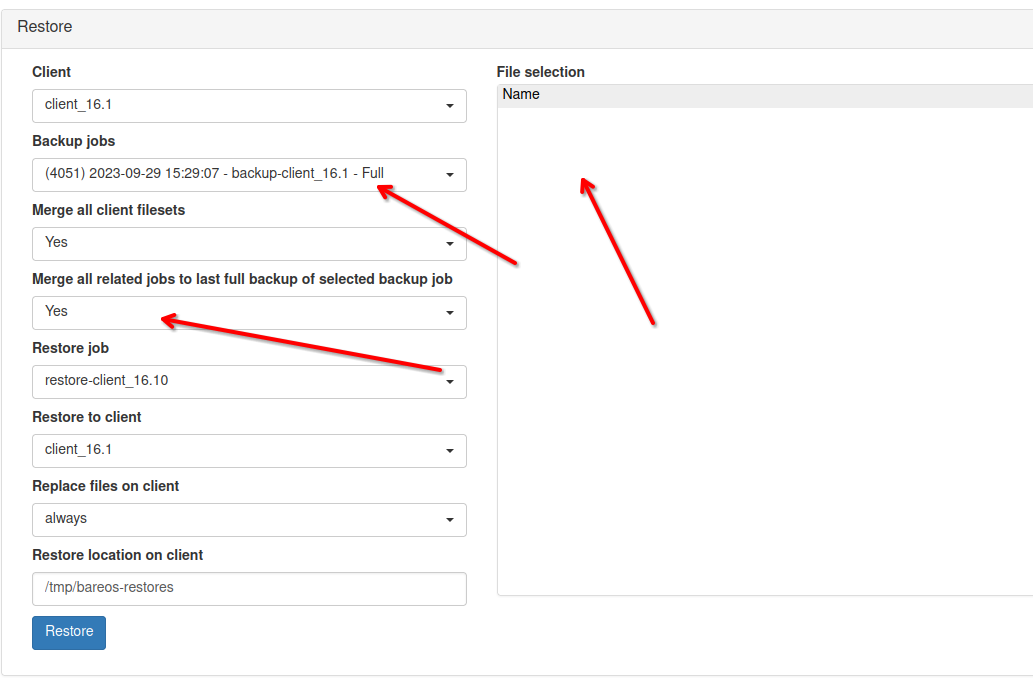
Task: Click the caret arrow in the Client dropdown
Action: (449, 106)
